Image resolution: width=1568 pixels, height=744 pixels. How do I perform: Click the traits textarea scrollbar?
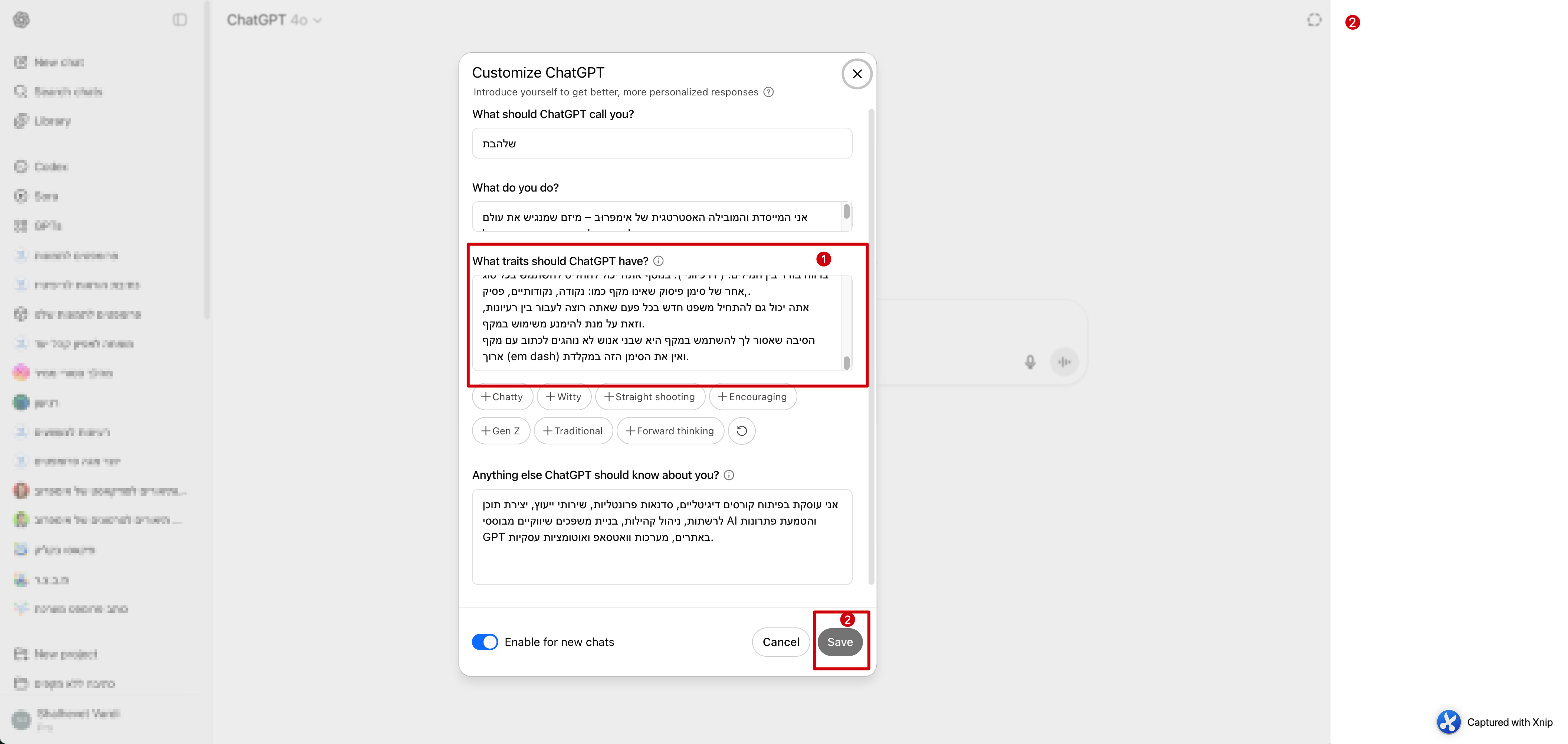coord(846,363)
